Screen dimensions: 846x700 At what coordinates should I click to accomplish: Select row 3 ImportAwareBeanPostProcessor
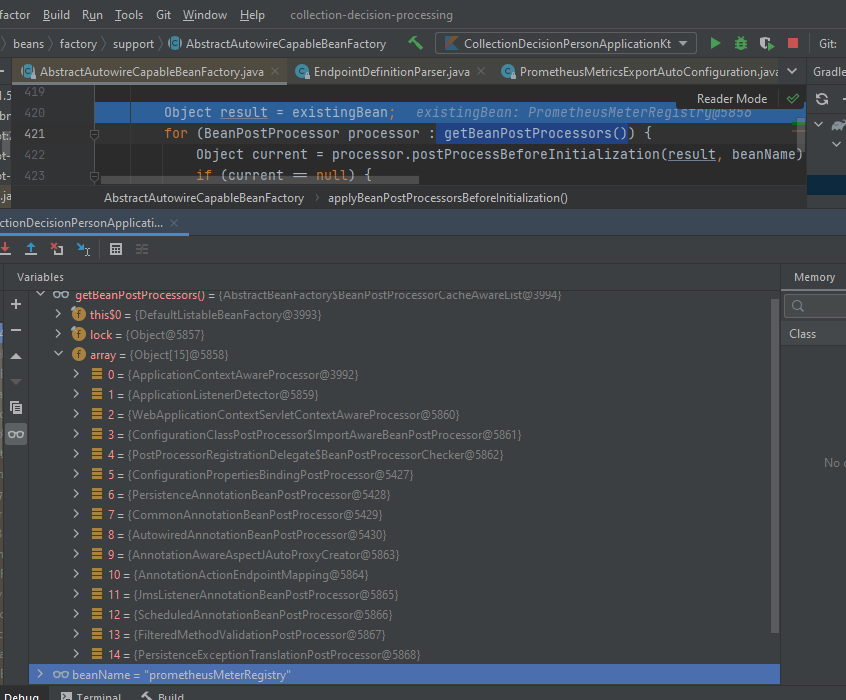[x=404, y=434]
